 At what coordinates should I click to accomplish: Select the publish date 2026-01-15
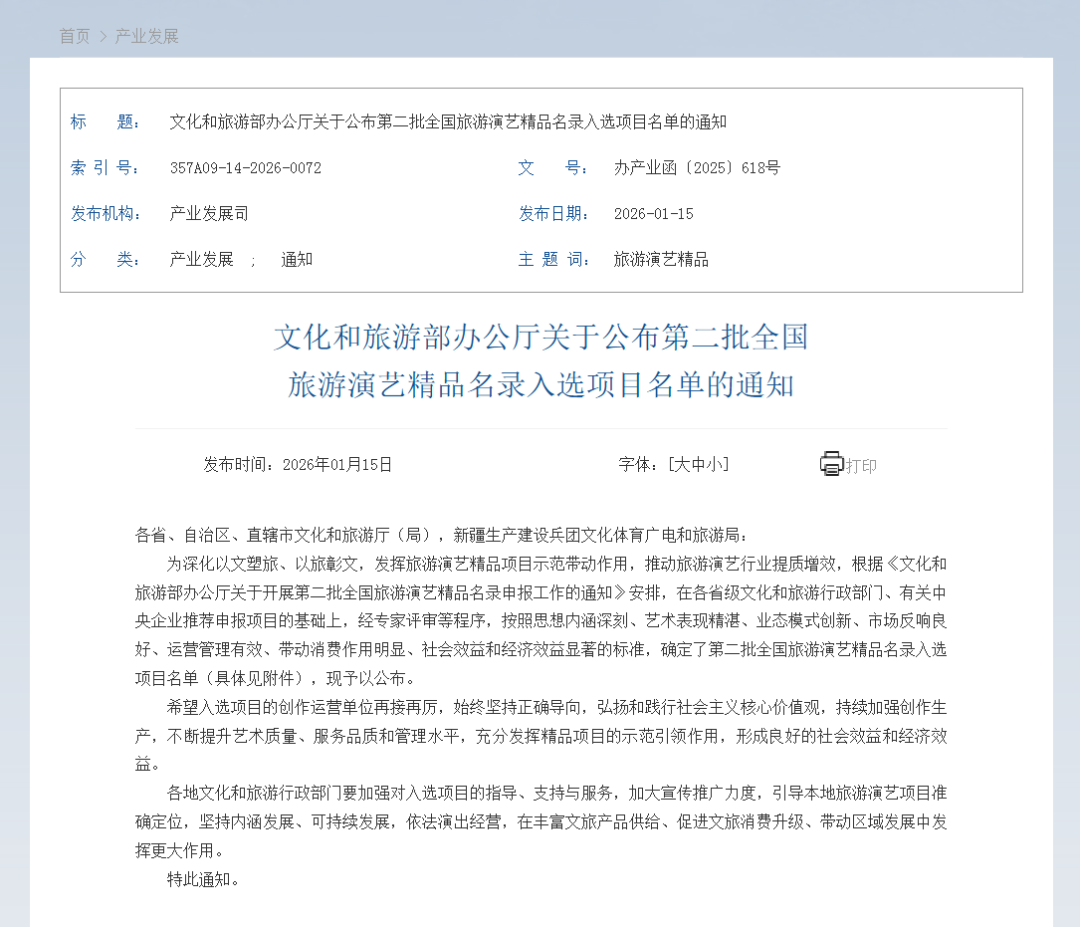tap(653, 213)
